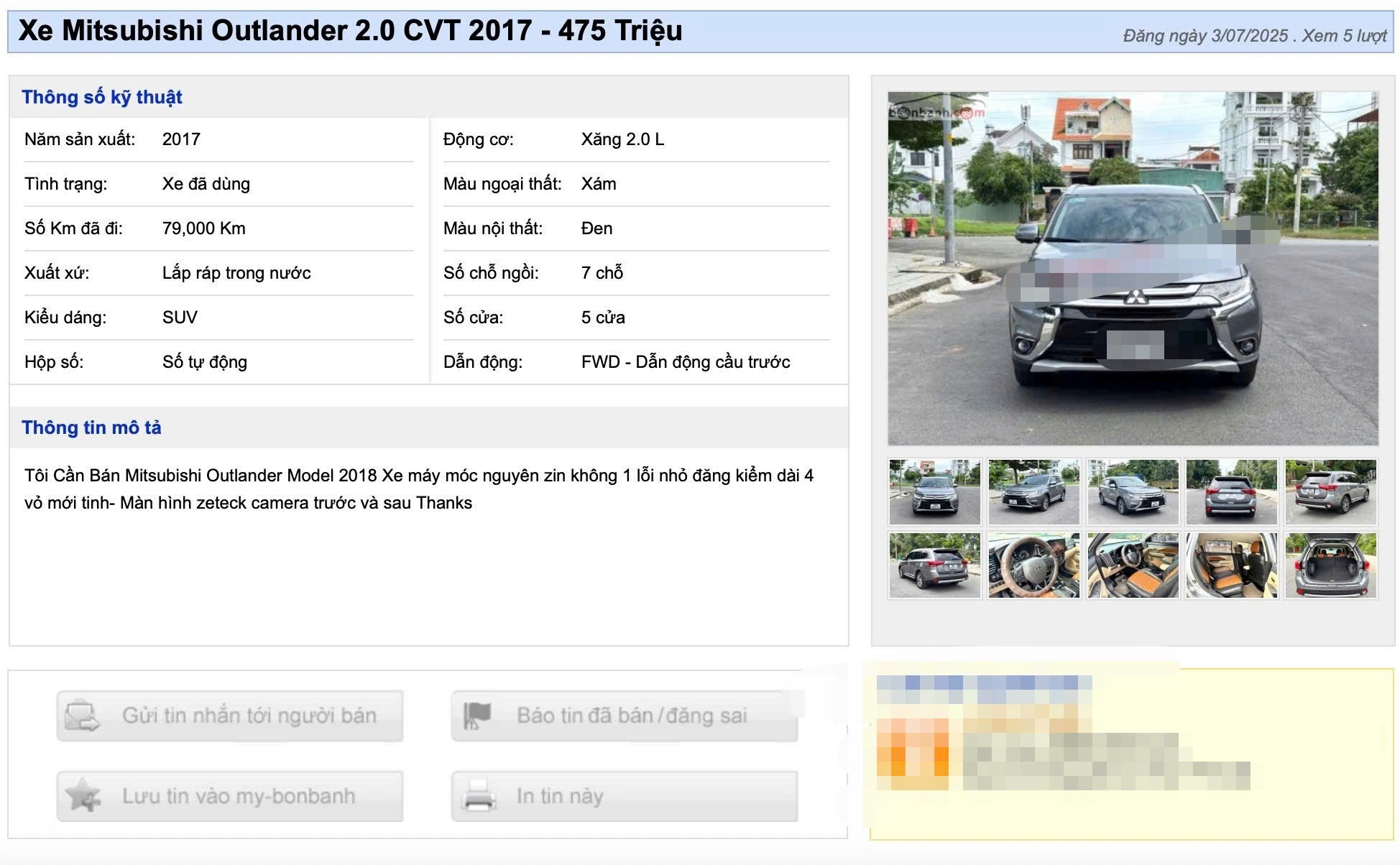Click the door count value "5 cửa"

(x=603, y=318)
